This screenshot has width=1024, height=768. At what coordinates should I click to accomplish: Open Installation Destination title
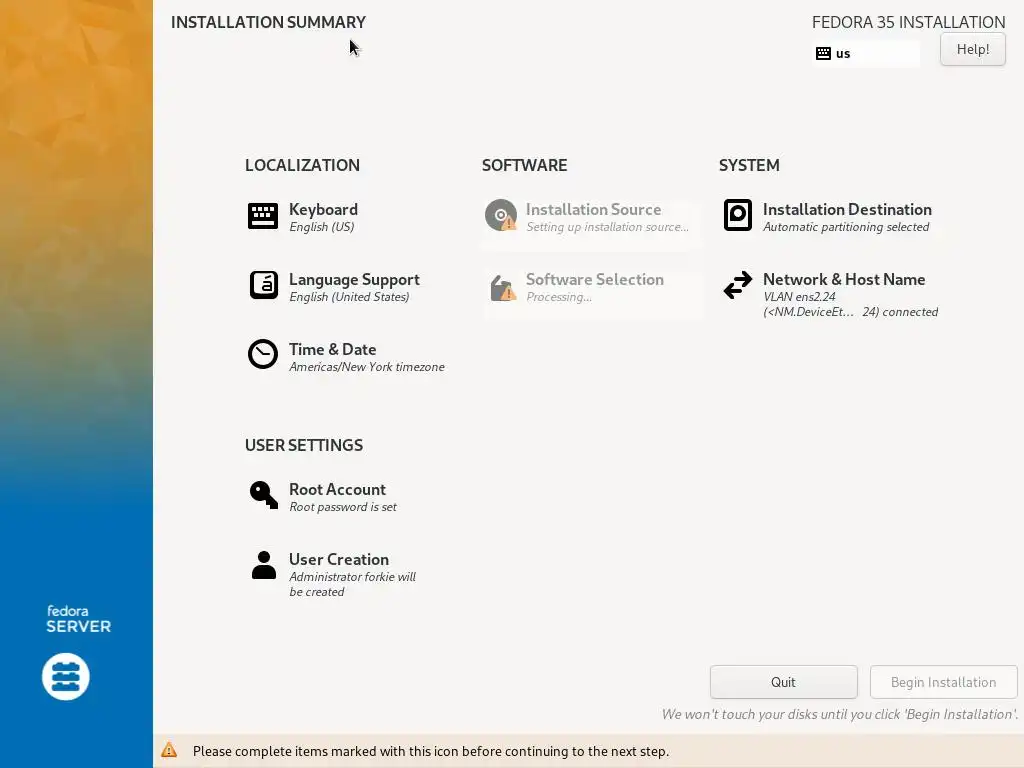[847, 210]
